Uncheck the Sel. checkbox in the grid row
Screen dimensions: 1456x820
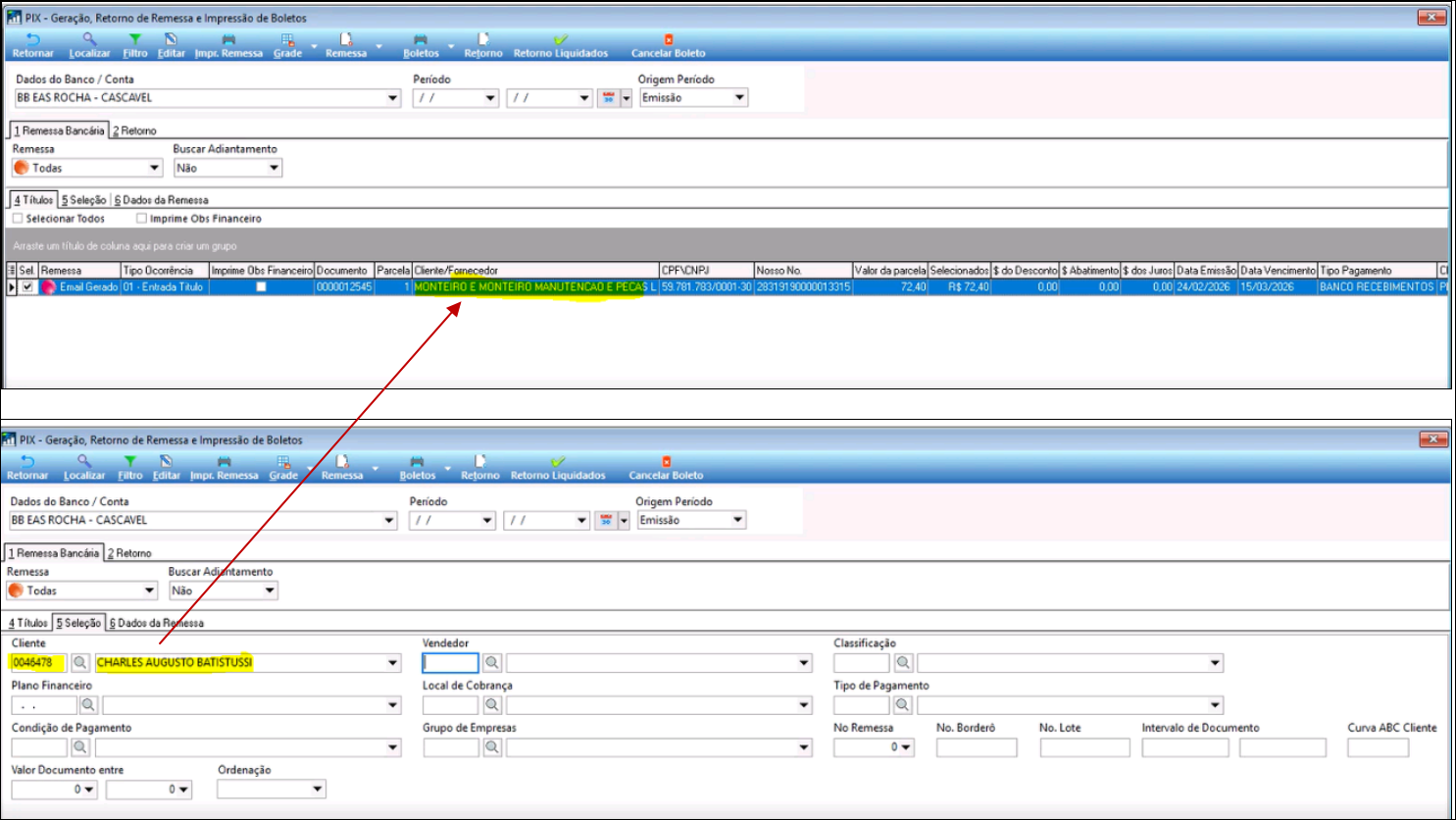pos(27,287)
